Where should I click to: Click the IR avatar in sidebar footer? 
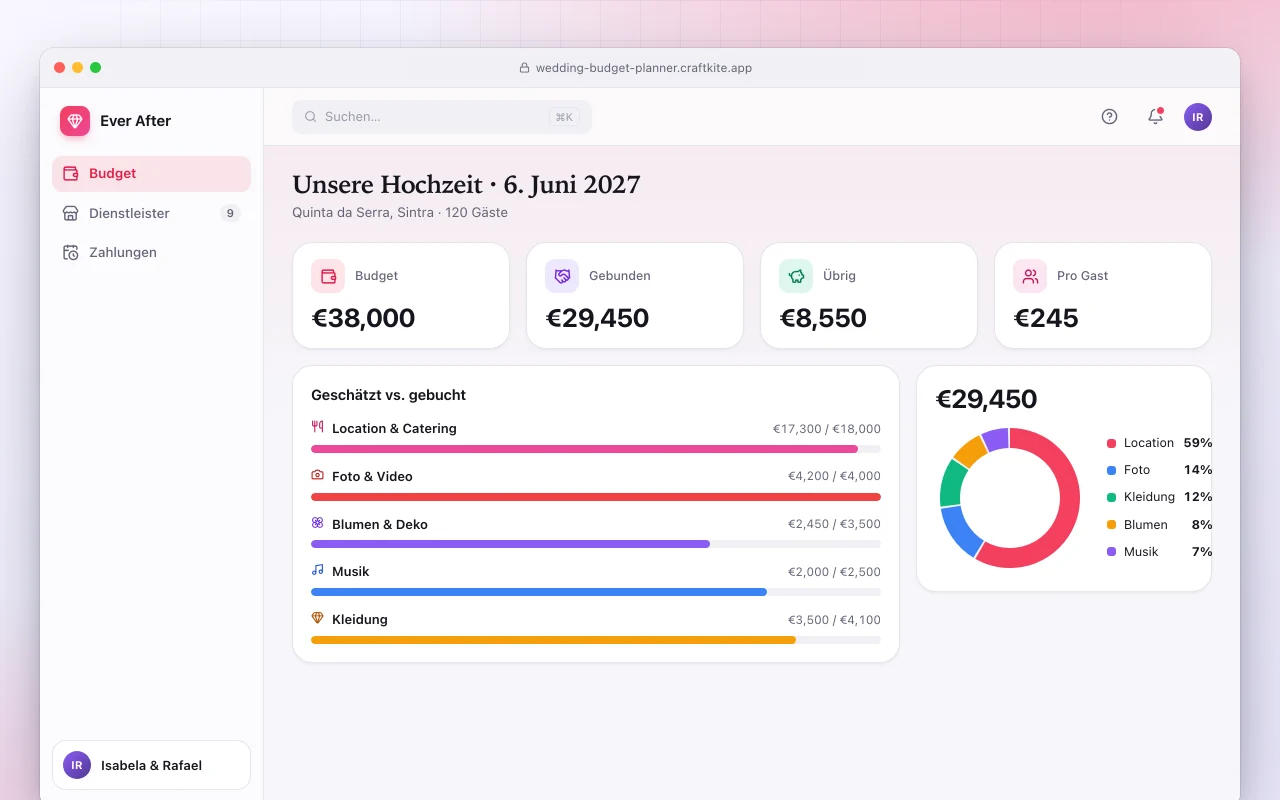click(77, 765)
